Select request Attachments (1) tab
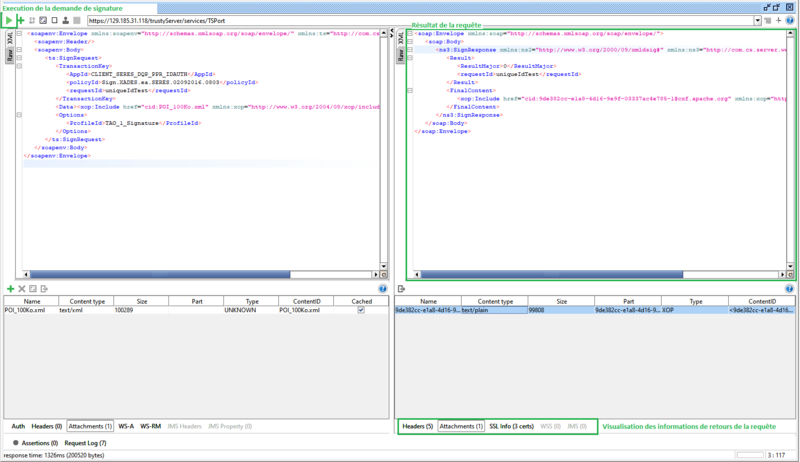The width and height of the screenshot is (800, 462). (90, 426)
